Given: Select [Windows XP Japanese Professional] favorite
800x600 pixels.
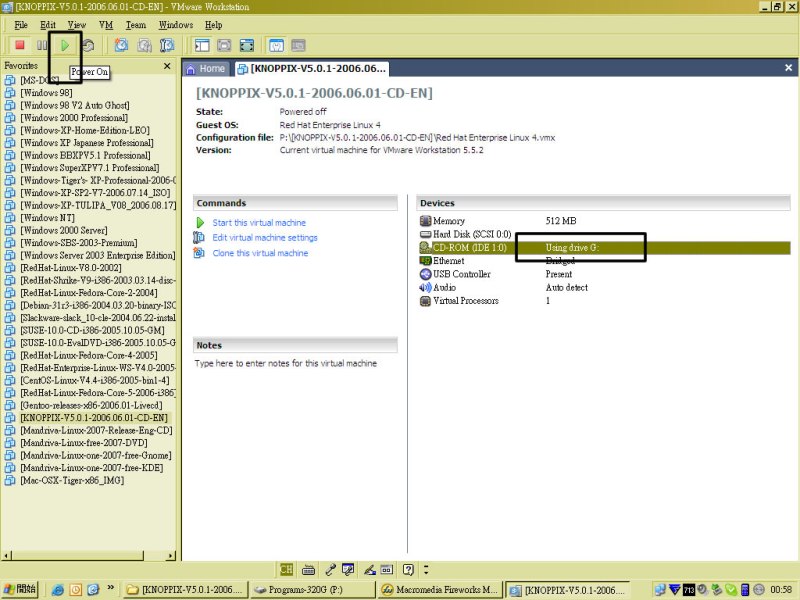Looking at the screenshot, I should click(x=87, y=142).
